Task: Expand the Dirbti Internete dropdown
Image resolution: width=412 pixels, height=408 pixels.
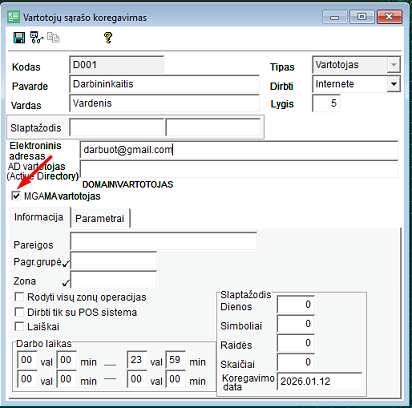Action: pyautogui.click(x=394, y=84)
